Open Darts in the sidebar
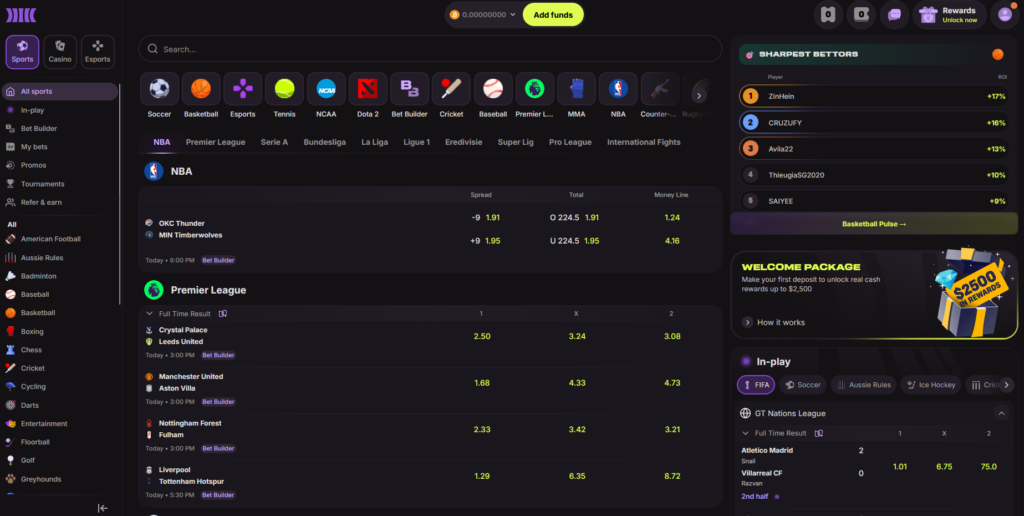The width and height of the screenshot is (1024, 516). [x=29, y=405]
